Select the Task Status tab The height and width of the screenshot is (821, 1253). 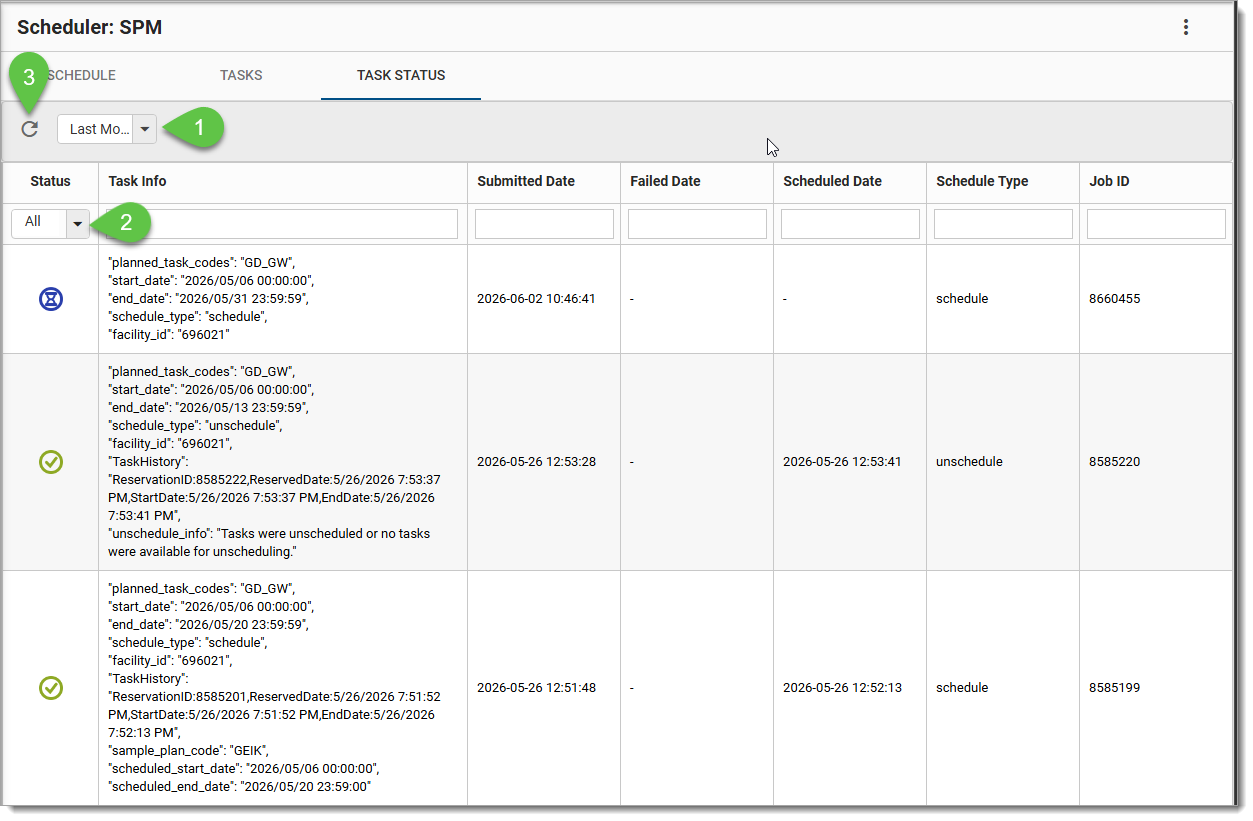[x=401, y=75]
